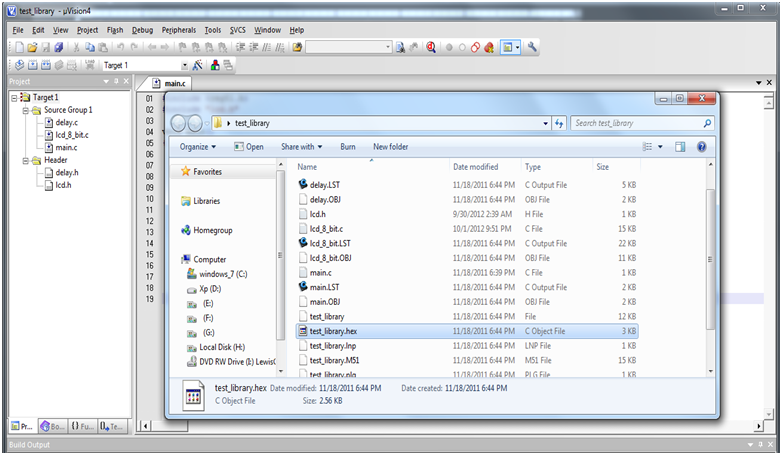
Task: Click the search magnifier in Explorer
Action: tap(707, 123)
